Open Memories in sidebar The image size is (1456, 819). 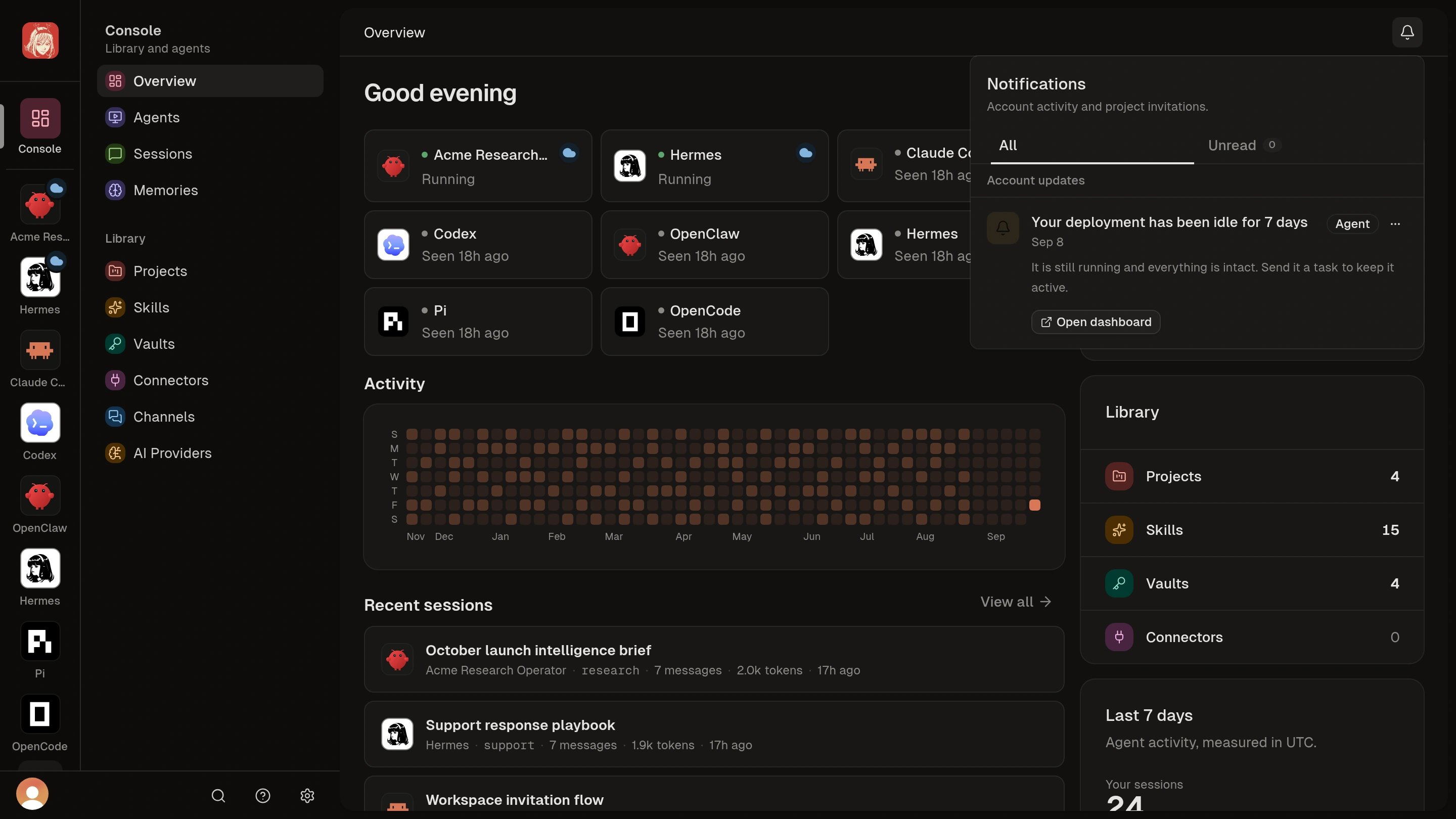(210, 190)
